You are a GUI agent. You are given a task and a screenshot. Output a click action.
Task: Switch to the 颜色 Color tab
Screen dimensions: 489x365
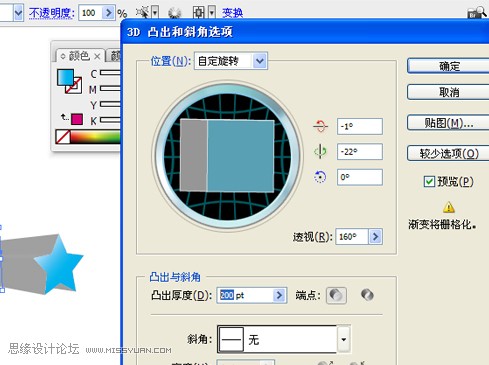pyautogui.click(x=79, y=56)
